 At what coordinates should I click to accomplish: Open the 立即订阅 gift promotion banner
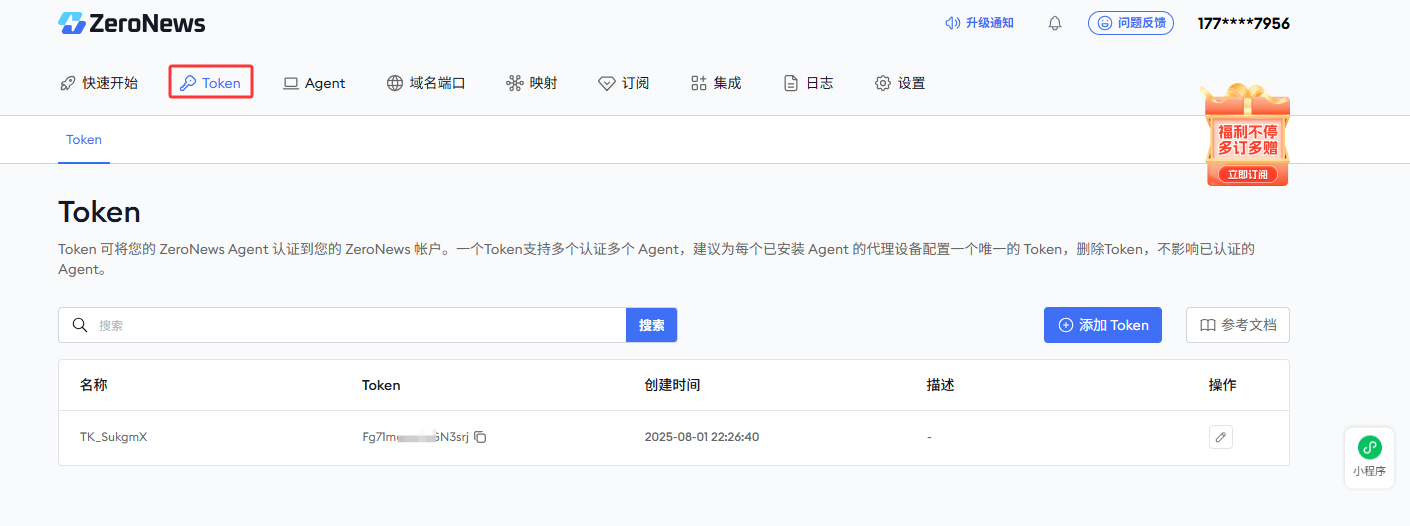pos(1247,136)
